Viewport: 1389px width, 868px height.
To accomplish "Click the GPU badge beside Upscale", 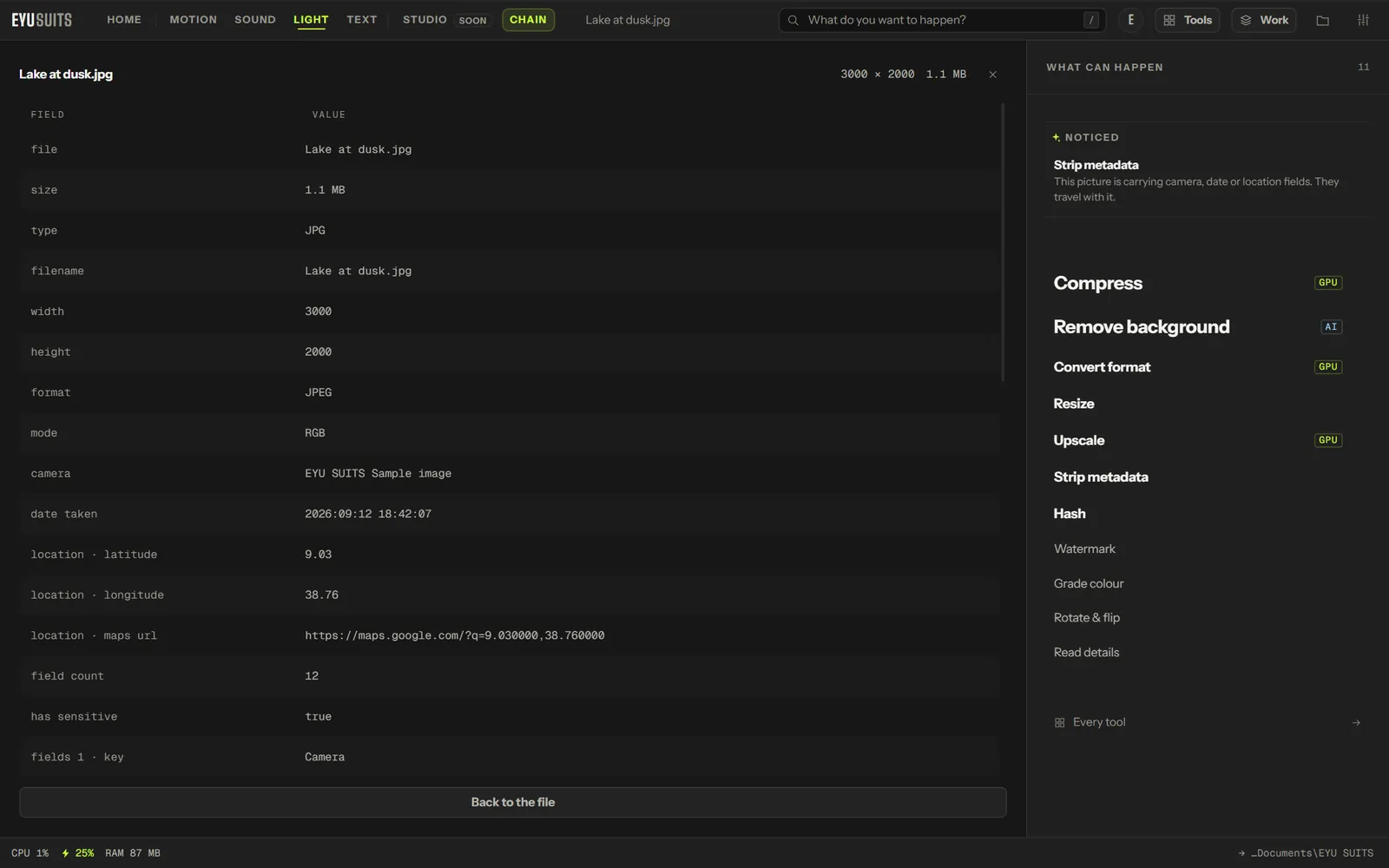I will tap(1327, 440).
